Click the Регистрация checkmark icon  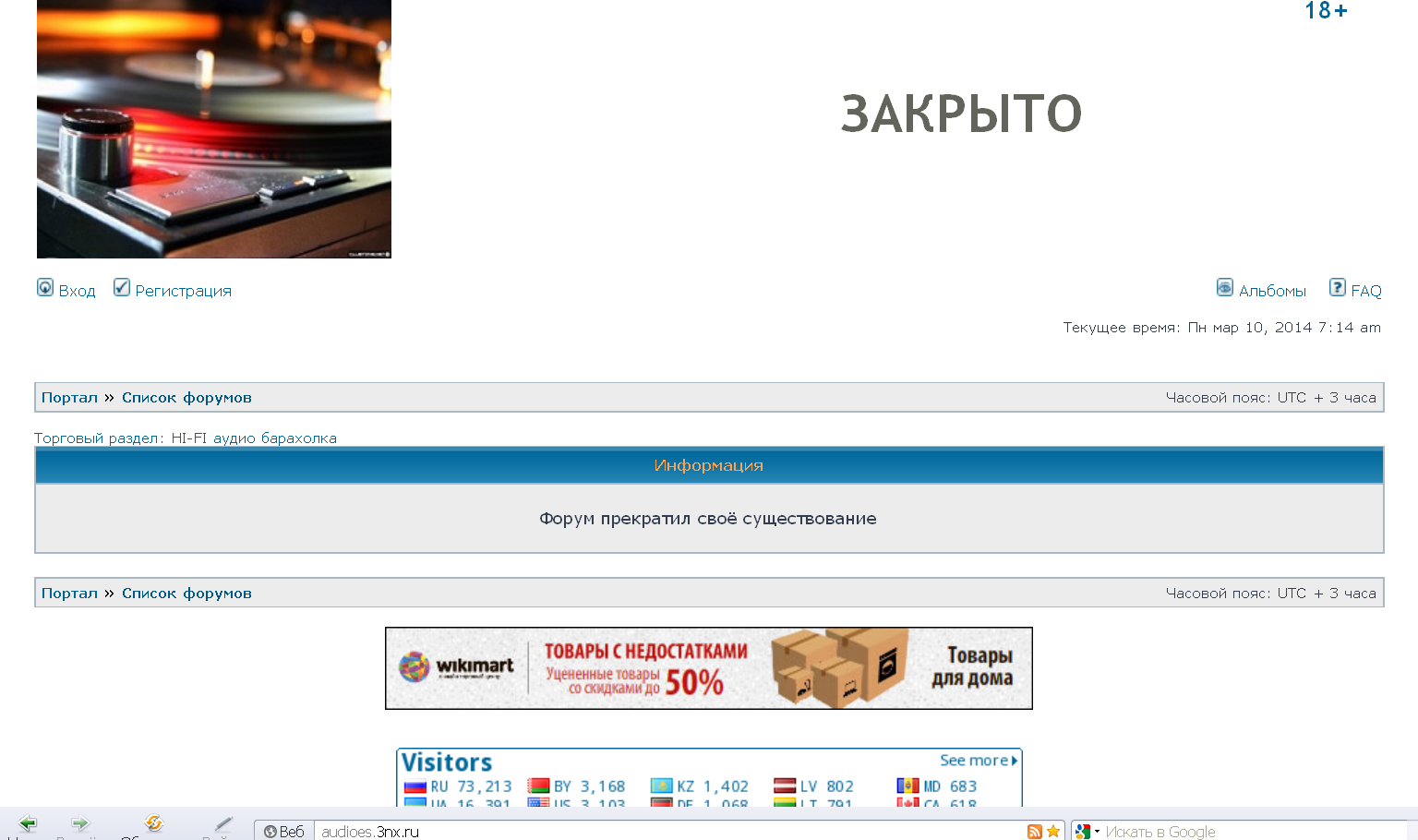[122, 288]
